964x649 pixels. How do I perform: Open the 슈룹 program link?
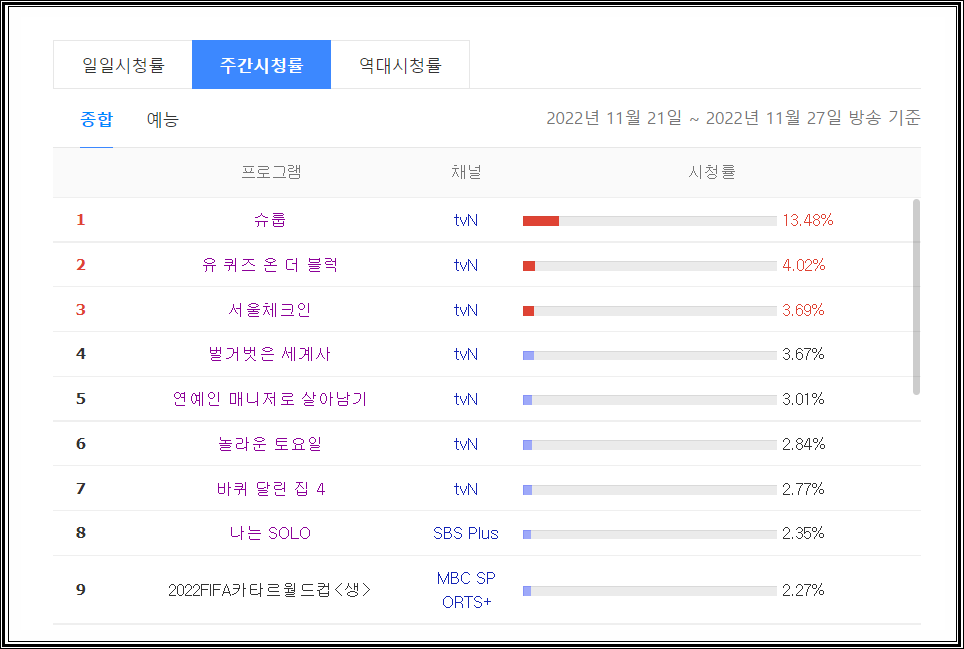(270, 219)
